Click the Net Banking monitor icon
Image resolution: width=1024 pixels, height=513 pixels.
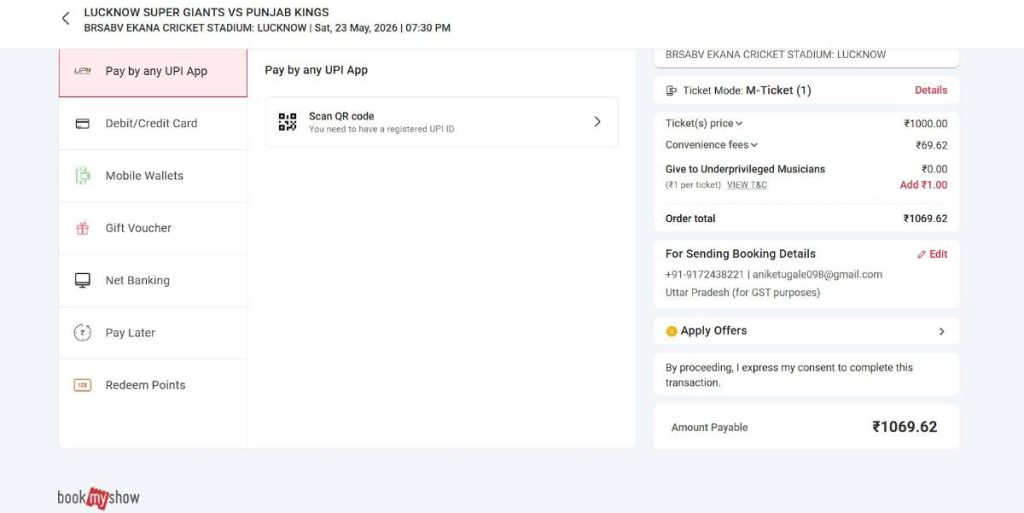(x=82, y=280)
